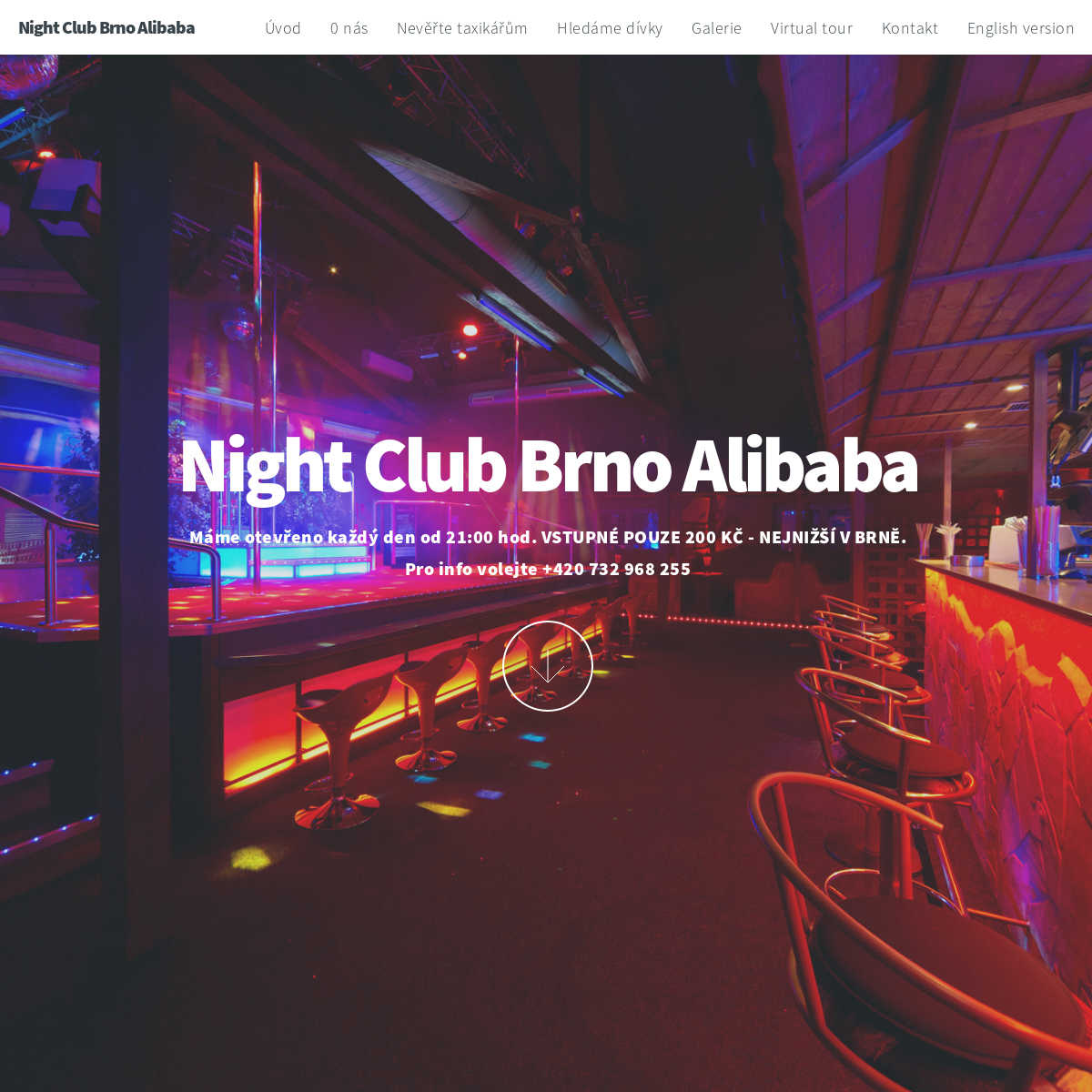Click the opening hours text from 21:00
The width and height of the screenshot is (1092, 1092).
pos(363,537)
